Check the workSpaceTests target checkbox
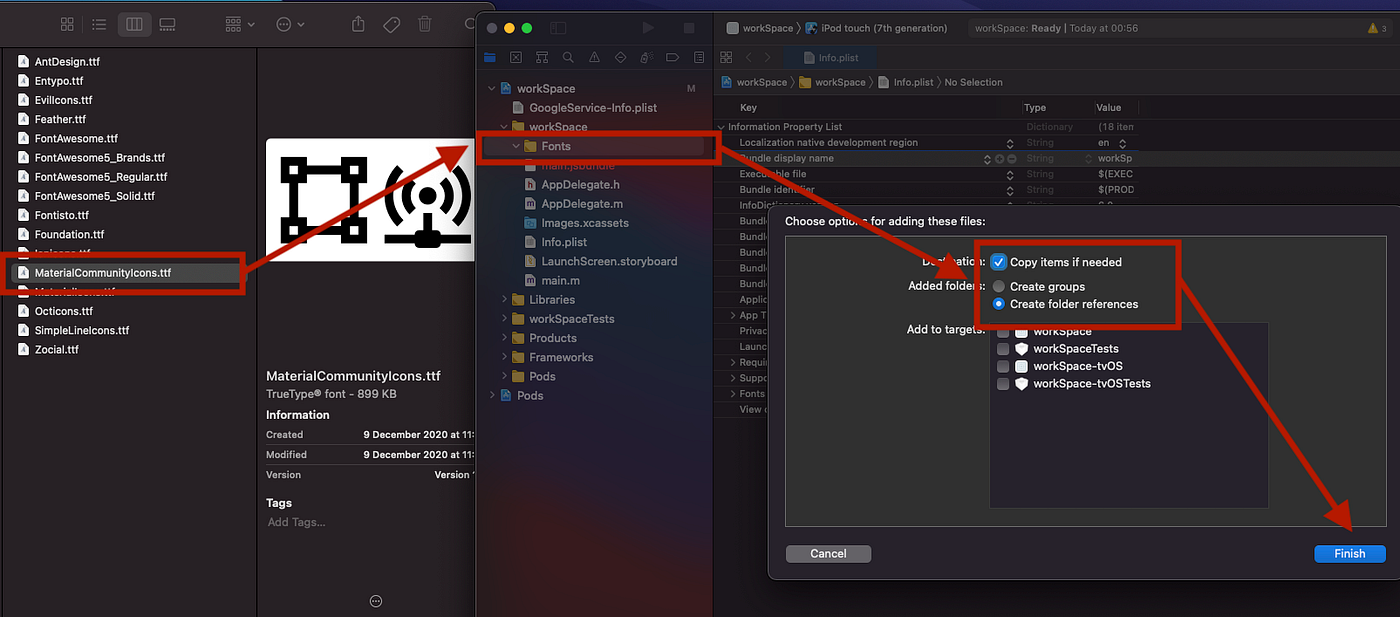 tap(1003, 348)
